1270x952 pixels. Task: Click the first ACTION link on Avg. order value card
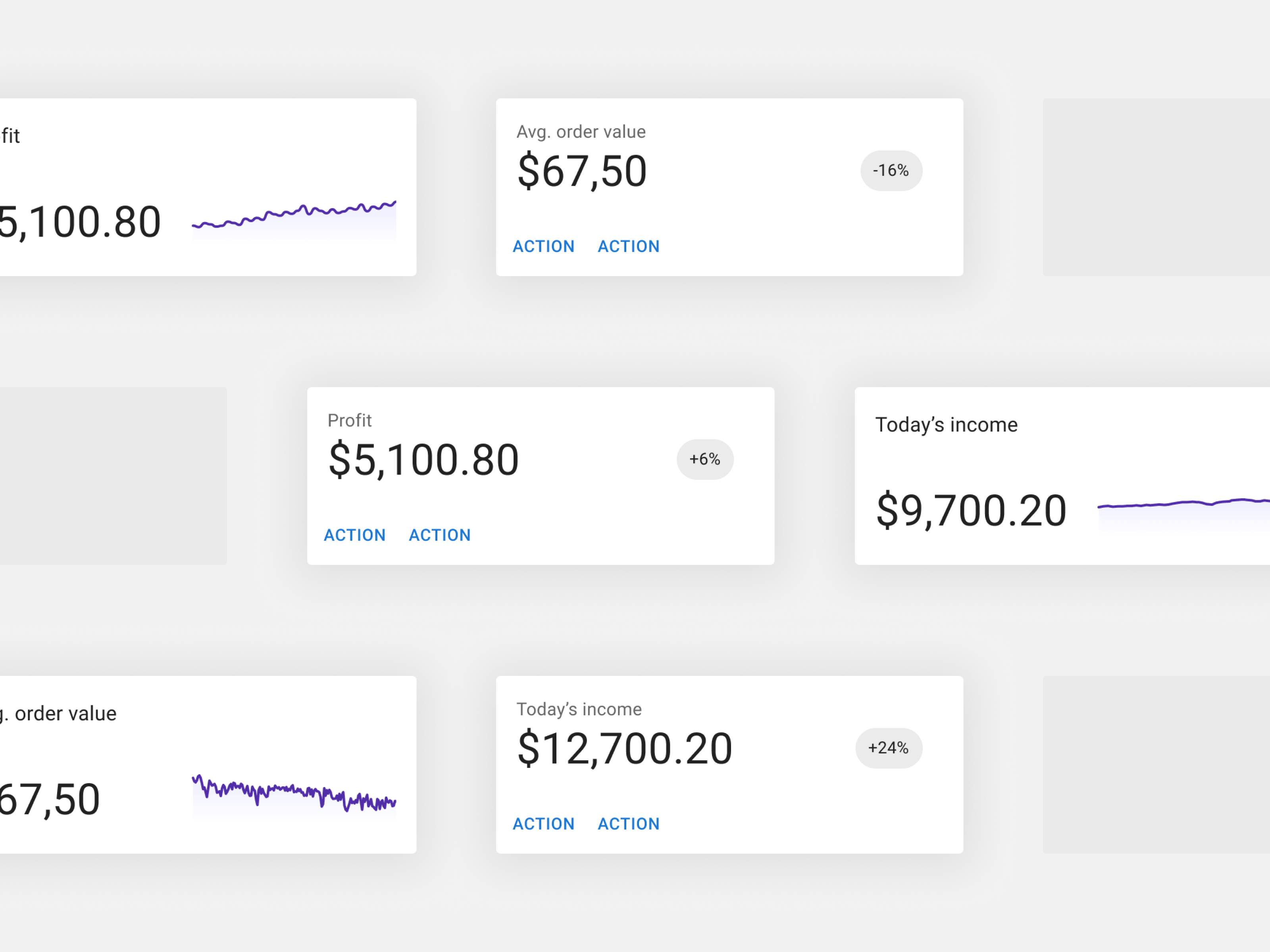pyautogui.click(x=543, y=246)
